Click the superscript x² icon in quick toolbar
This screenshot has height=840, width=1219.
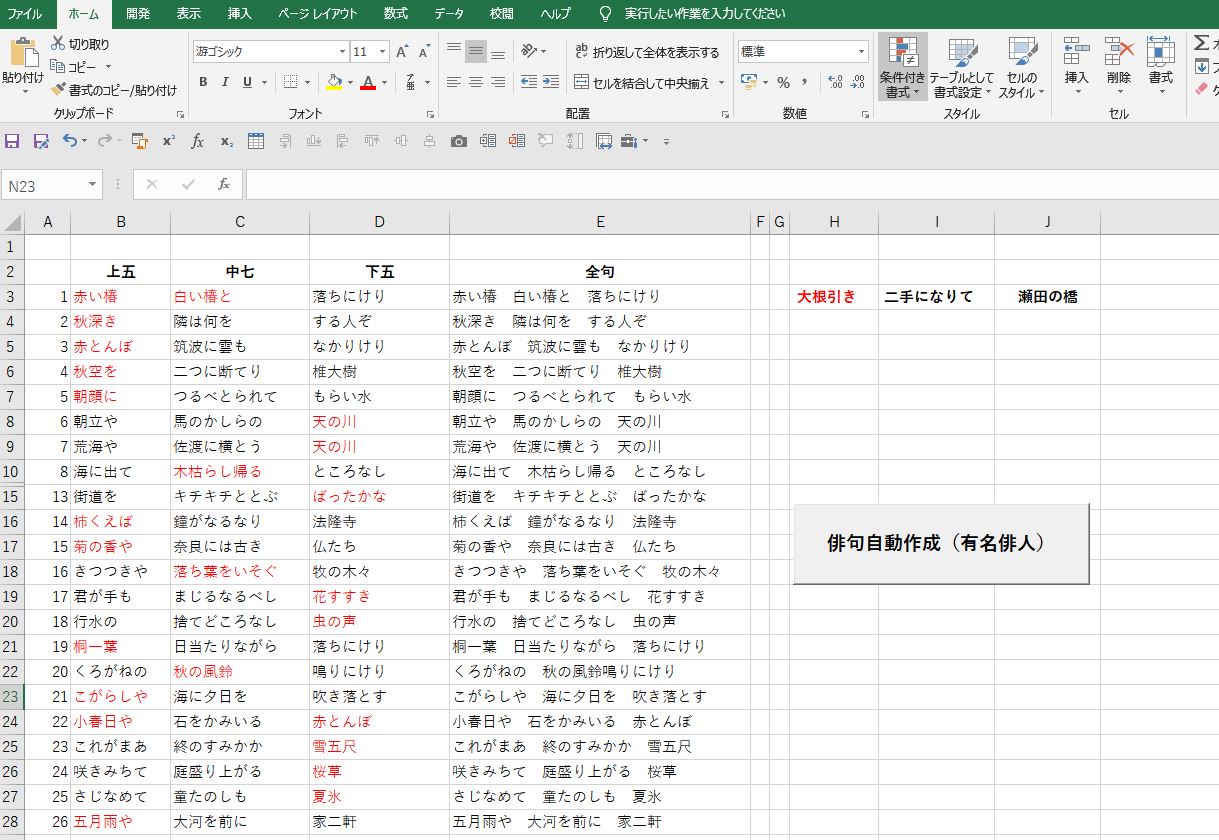(x=168, y=141)
